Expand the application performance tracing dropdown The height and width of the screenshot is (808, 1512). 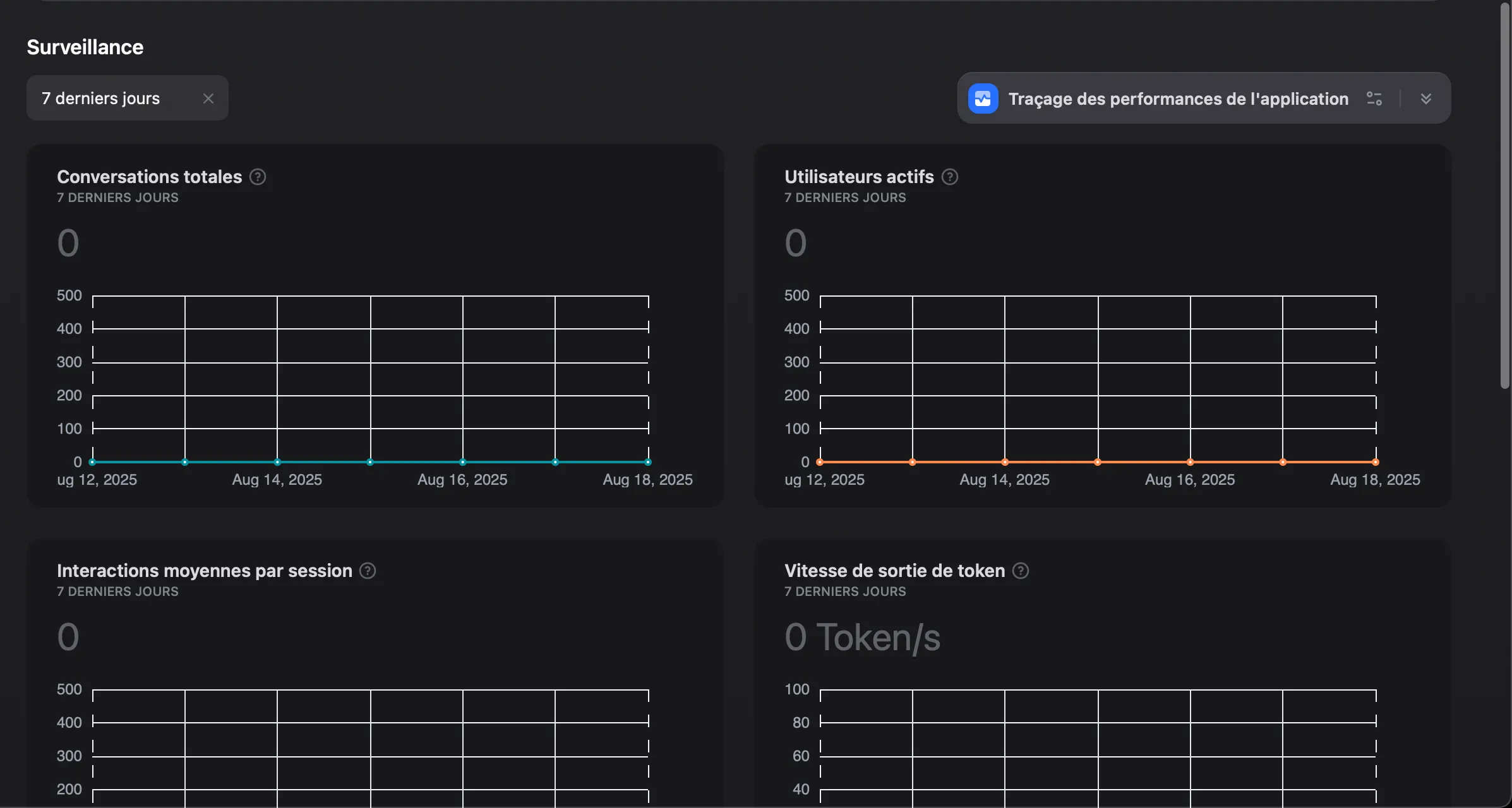tap(1427, 98)
